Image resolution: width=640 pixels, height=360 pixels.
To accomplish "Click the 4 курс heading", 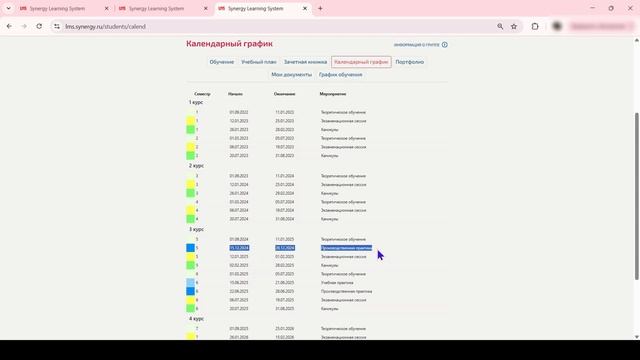I will [x=196, y=319].
